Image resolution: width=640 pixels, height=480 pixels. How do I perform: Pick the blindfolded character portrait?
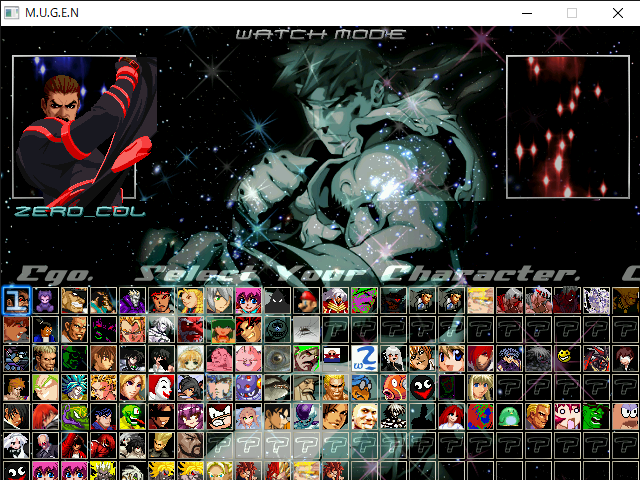(161, 417)
